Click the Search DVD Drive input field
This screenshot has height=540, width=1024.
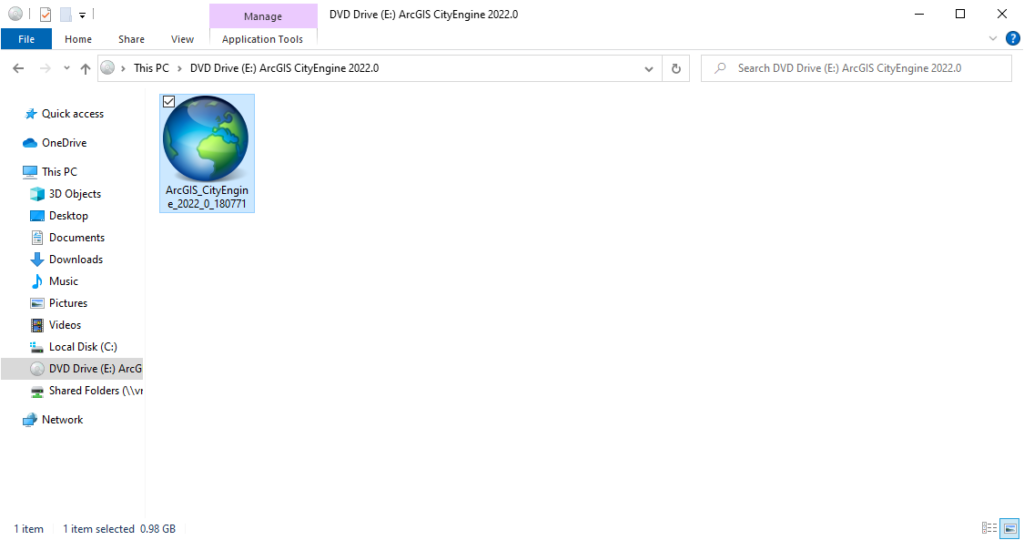(x=857, y=68)
